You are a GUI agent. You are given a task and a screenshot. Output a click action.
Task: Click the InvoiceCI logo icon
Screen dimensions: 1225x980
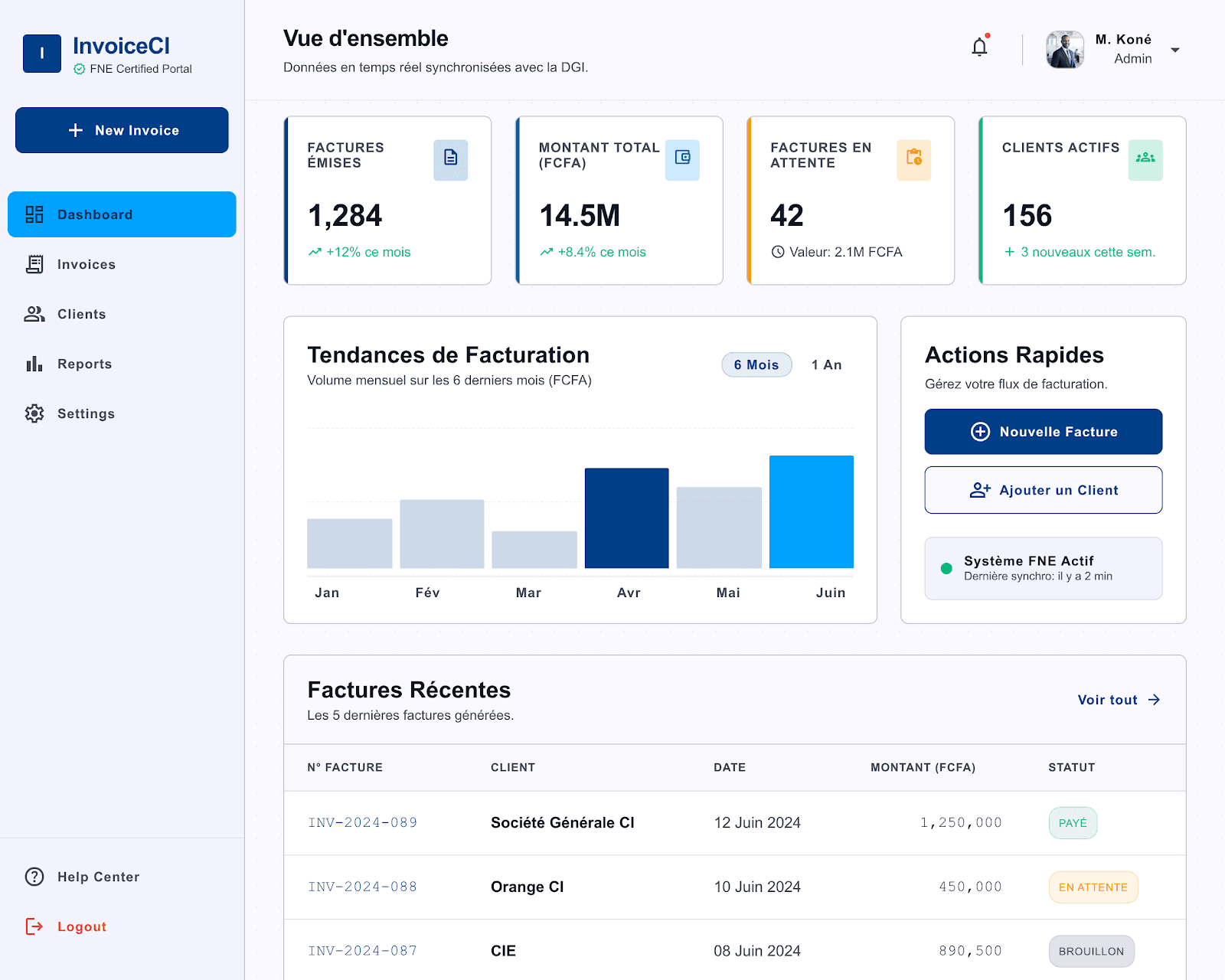42,54
